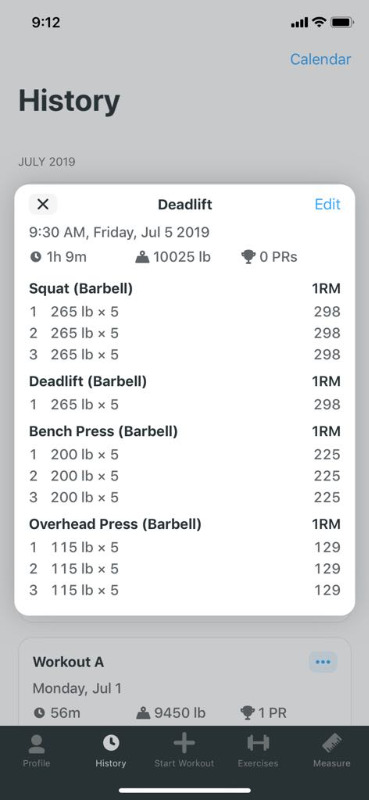Tap the History tab label
This screenshot has width=369, height=800.
click(111, 764)
